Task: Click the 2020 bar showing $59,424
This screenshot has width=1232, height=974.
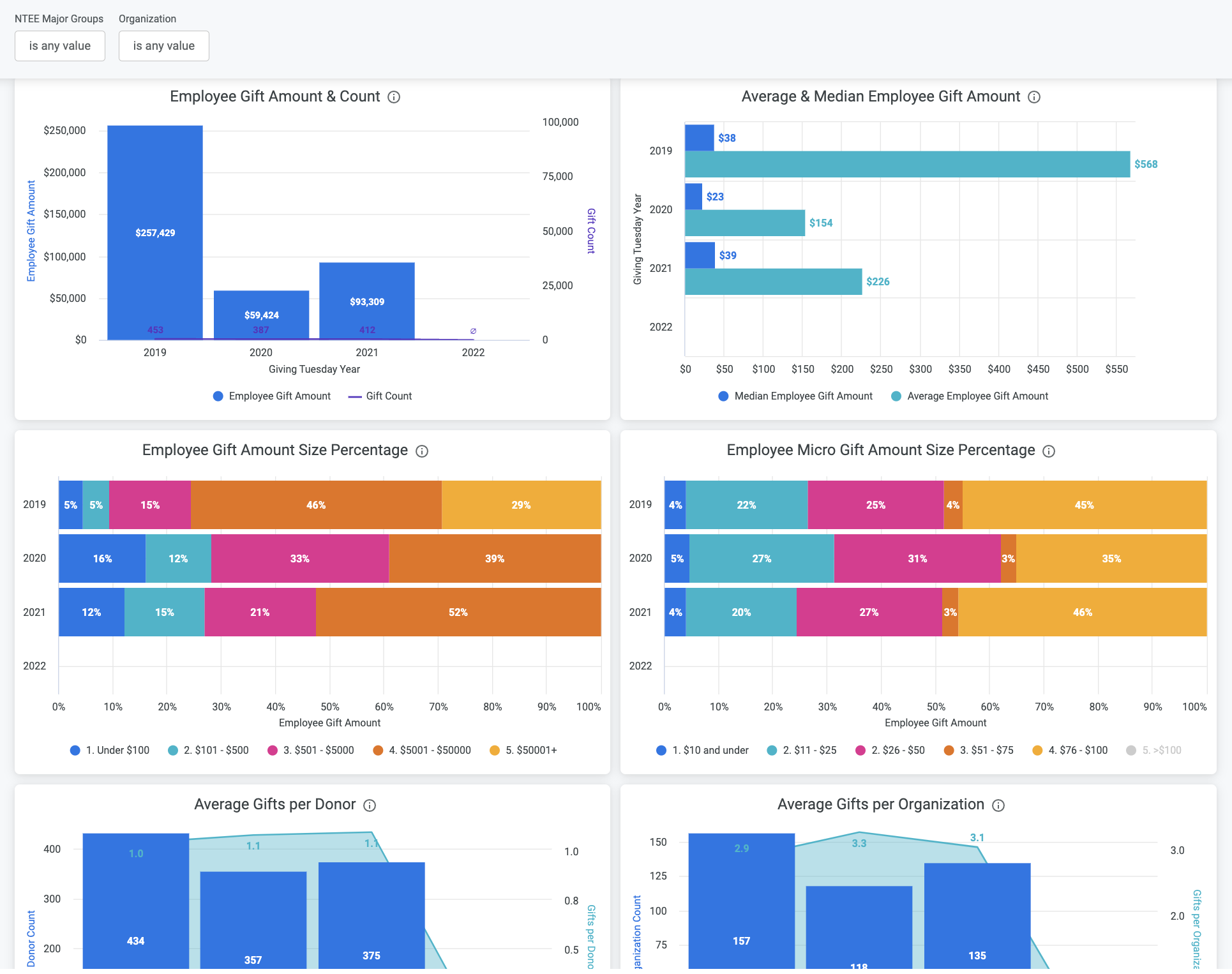Action: click(x=261, y=315)
